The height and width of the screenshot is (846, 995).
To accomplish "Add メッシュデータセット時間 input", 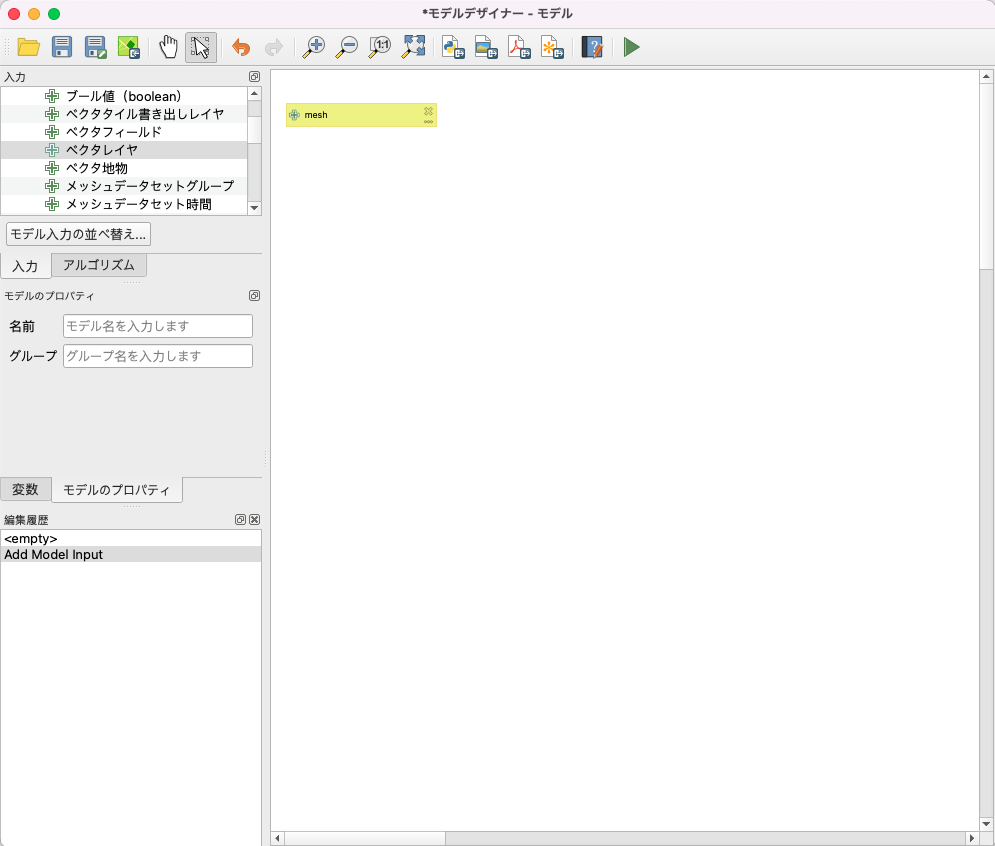I will tap(124, 204).
